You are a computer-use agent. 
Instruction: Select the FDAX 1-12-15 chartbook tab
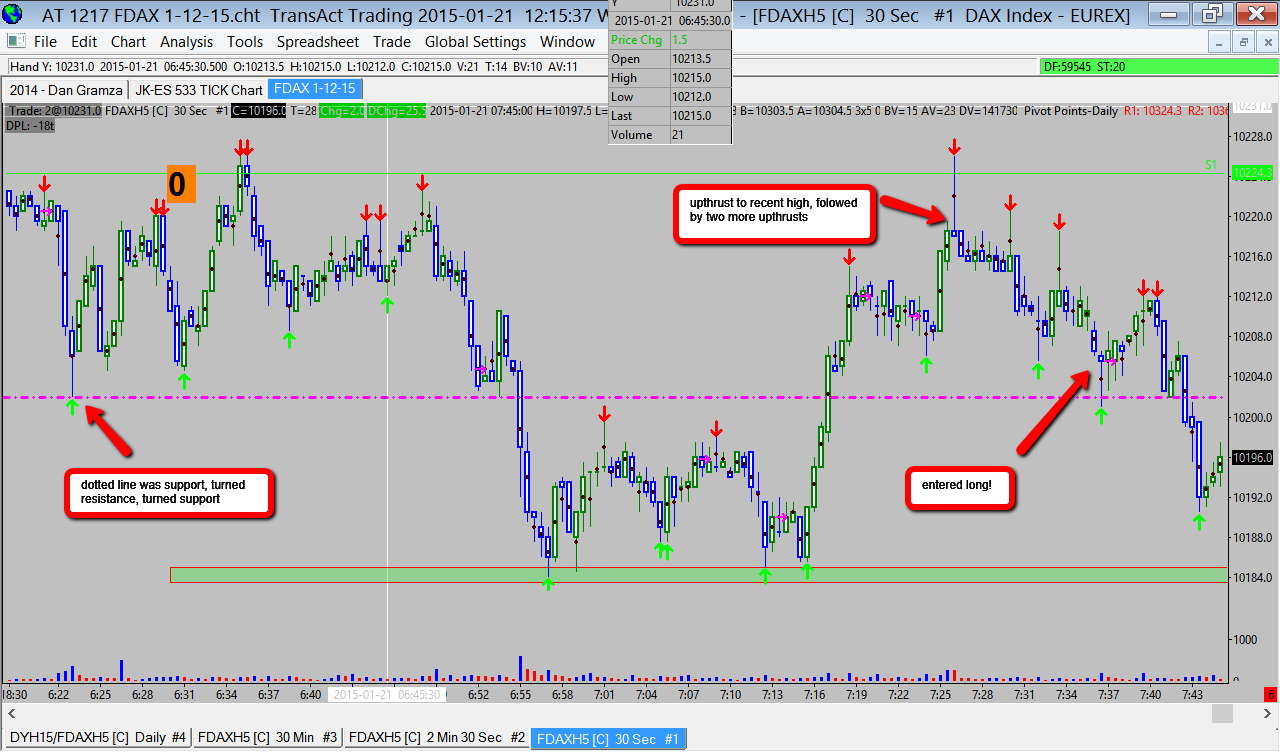pyautogui.click(x=315, y=89)
